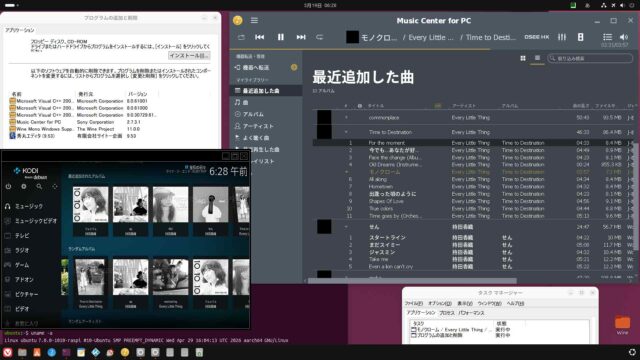Screen dimensions: 640x360
Task: Open the Music Center hamburger menu
Action: click(254, 20)
